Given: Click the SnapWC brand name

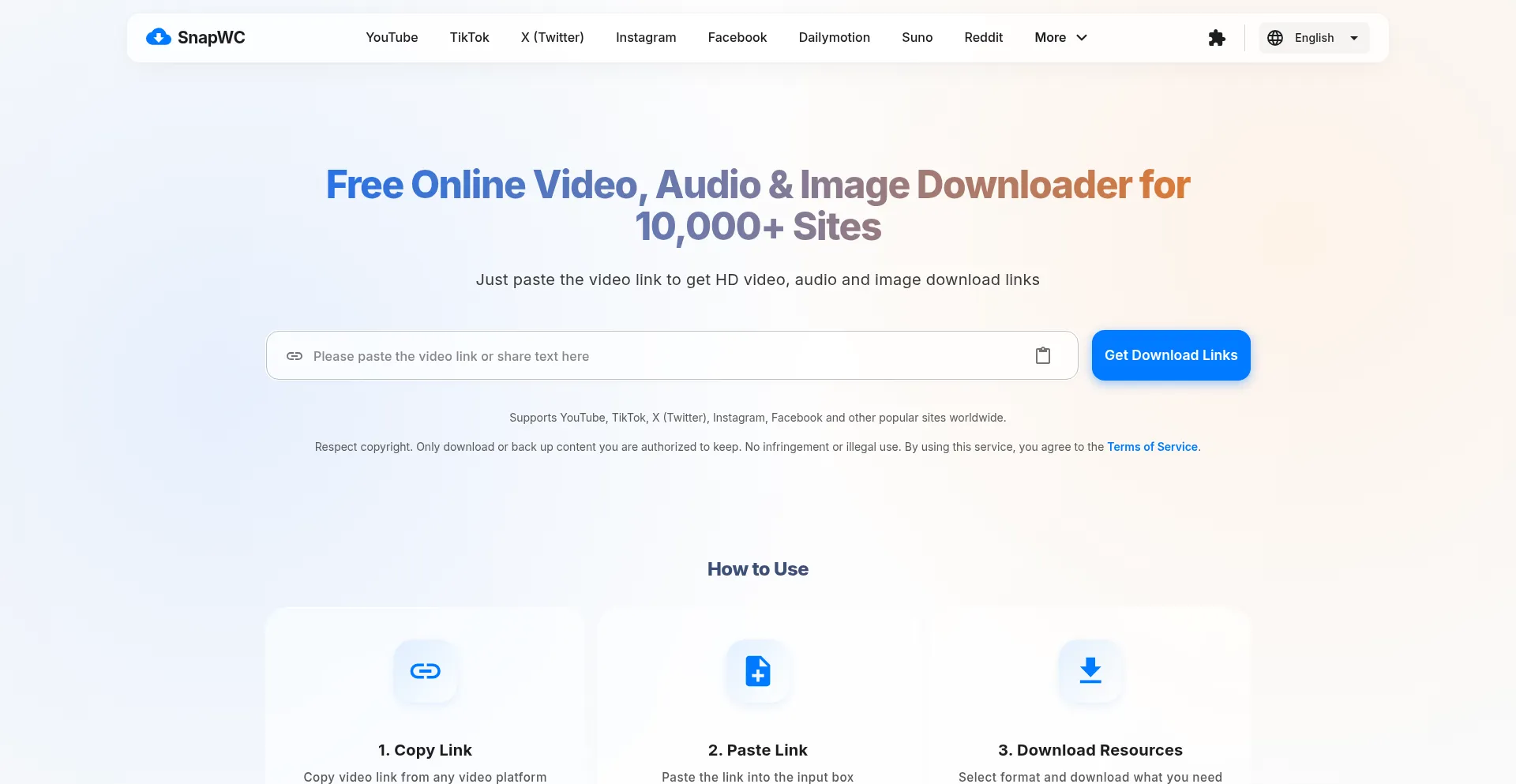Looking at the screenshot, I should [212, 37].
